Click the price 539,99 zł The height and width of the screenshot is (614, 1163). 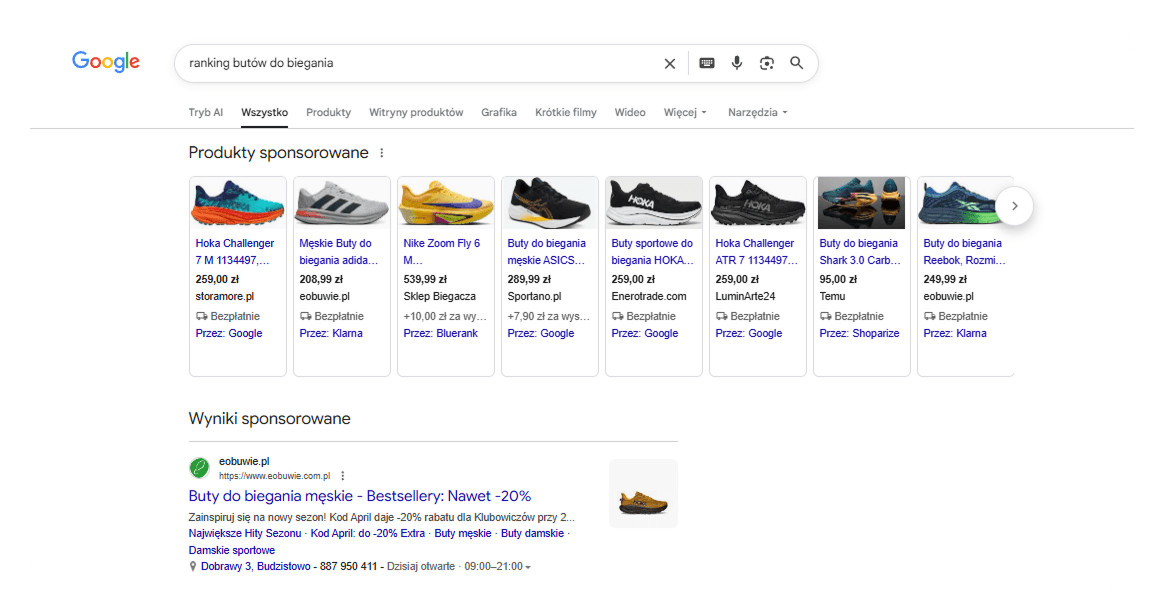click(425, 280)
